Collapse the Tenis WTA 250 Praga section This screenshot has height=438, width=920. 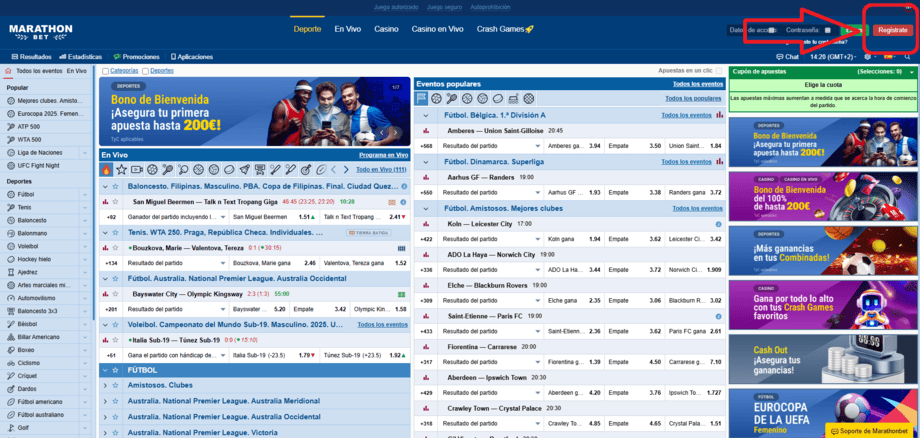coord(106,233)
